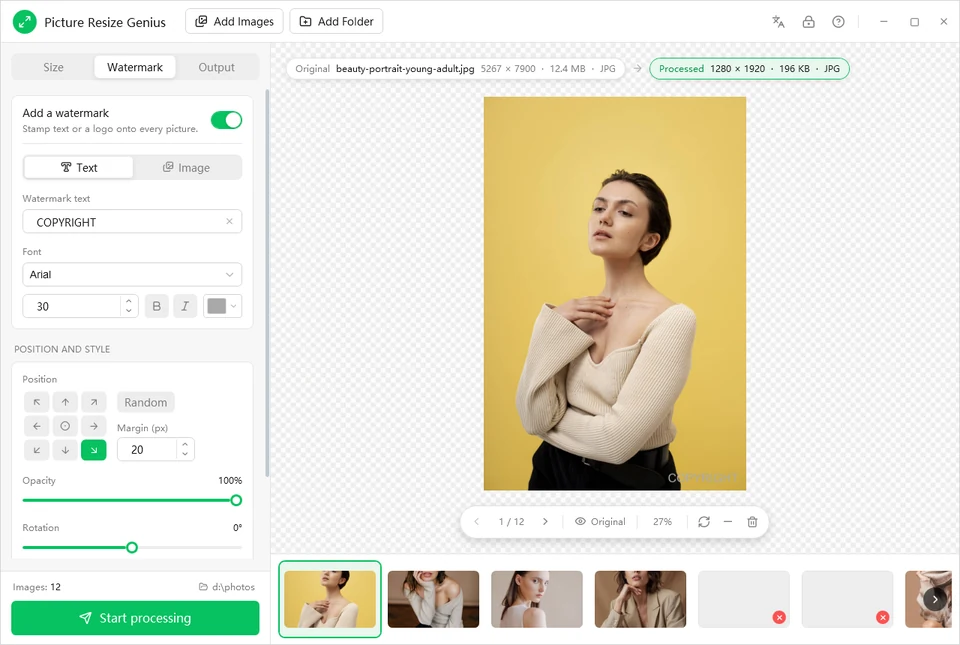This screenshot has height=645, width=960.
Task: Click the minus remove icon in preview bar
Action: click(727, 521)
